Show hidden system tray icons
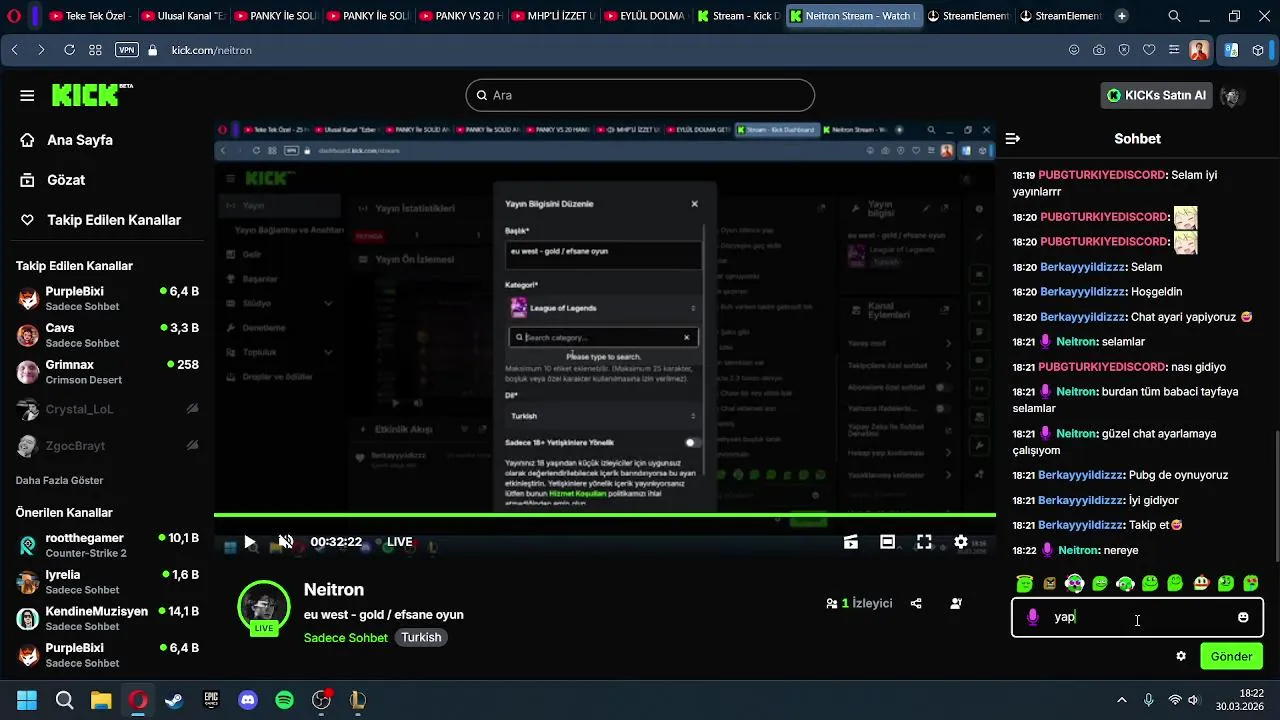 pyautogui.click(x=1122, y=700)
